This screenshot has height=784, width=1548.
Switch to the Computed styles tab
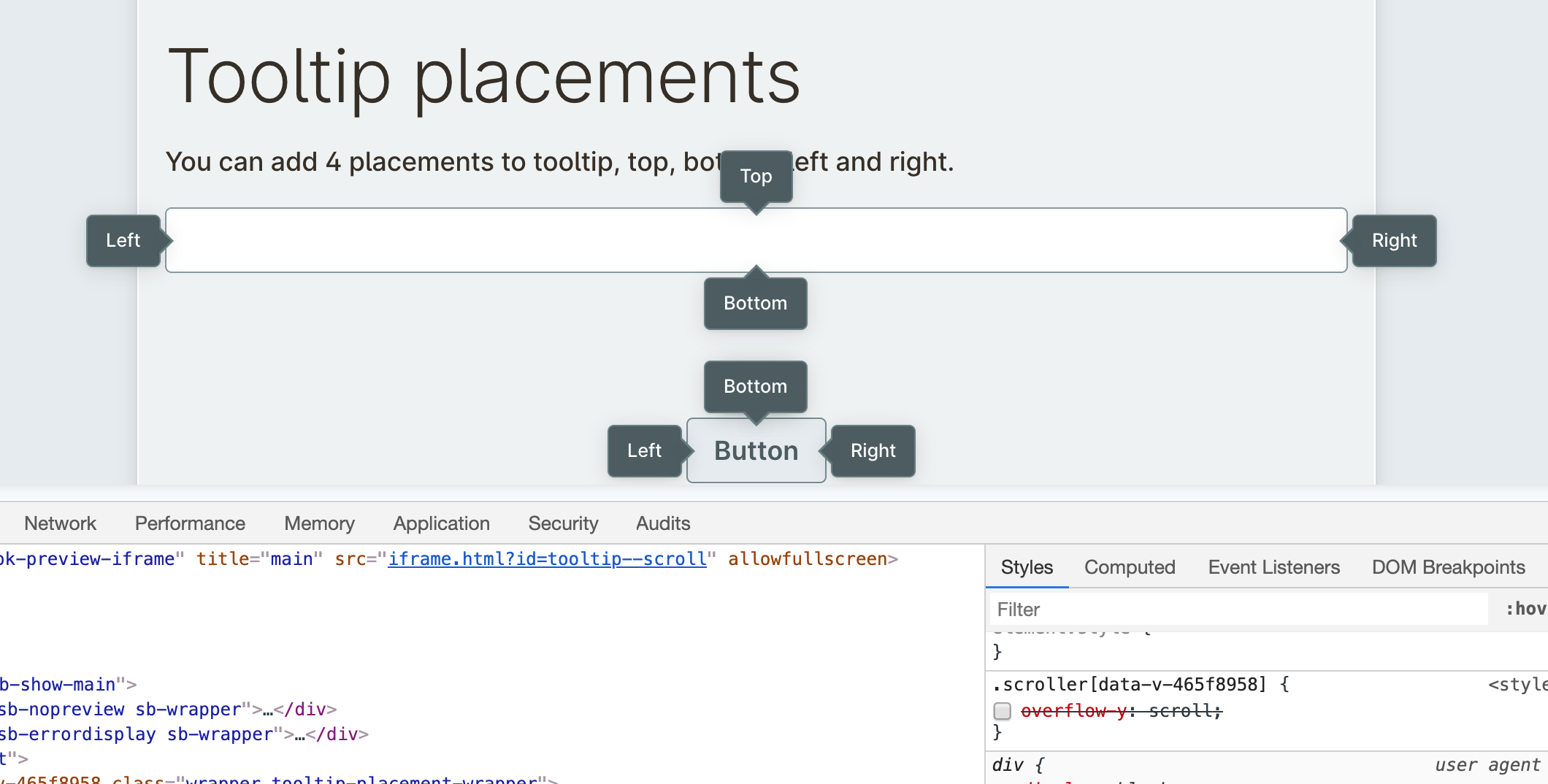[x=1130, y=567]
